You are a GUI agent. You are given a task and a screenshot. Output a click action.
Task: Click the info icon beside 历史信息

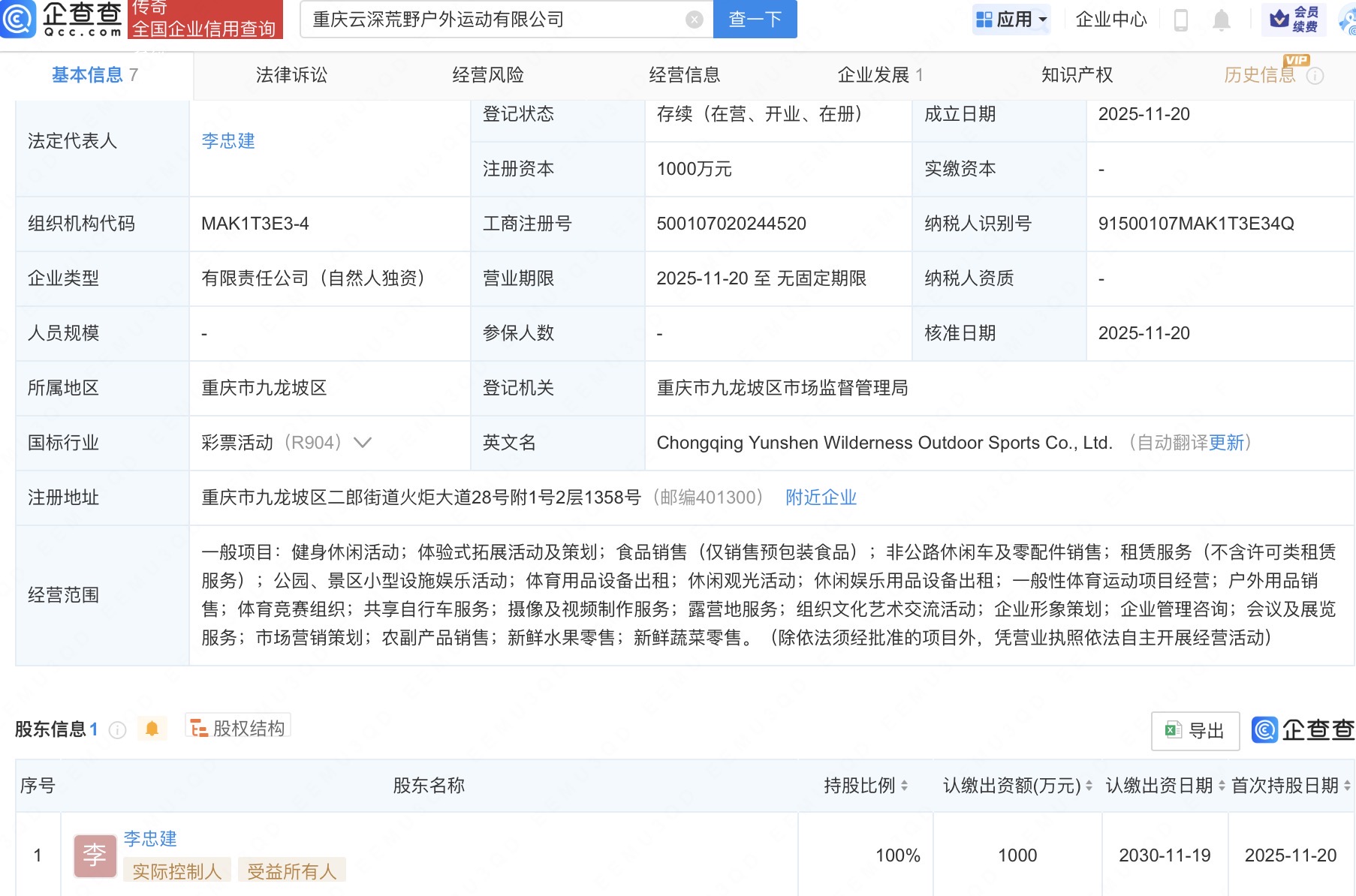pyautogui.click(x=1315, y=76)
